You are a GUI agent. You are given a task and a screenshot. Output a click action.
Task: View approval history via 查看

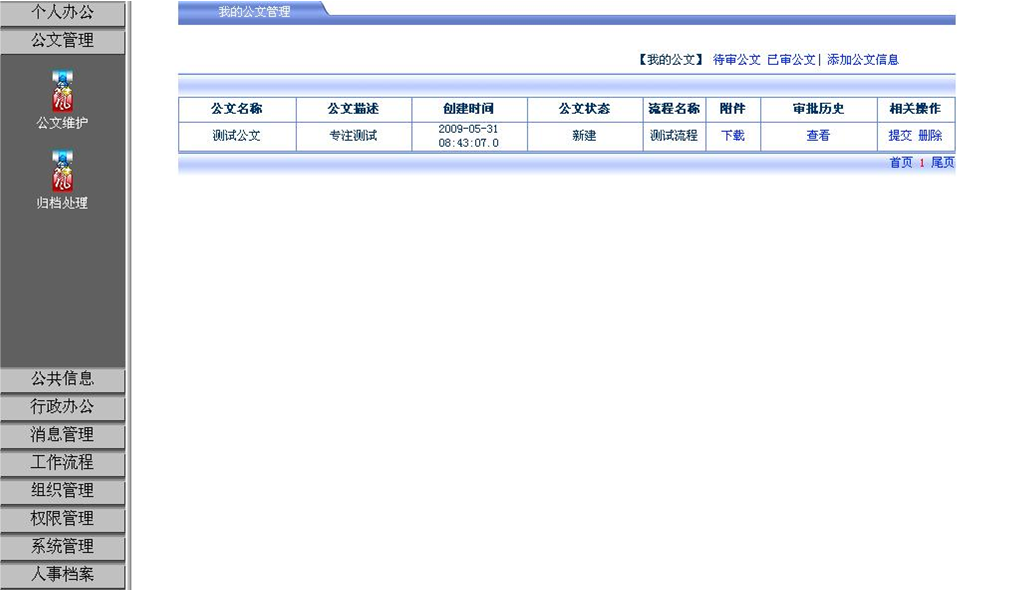(x=818, y=135)
